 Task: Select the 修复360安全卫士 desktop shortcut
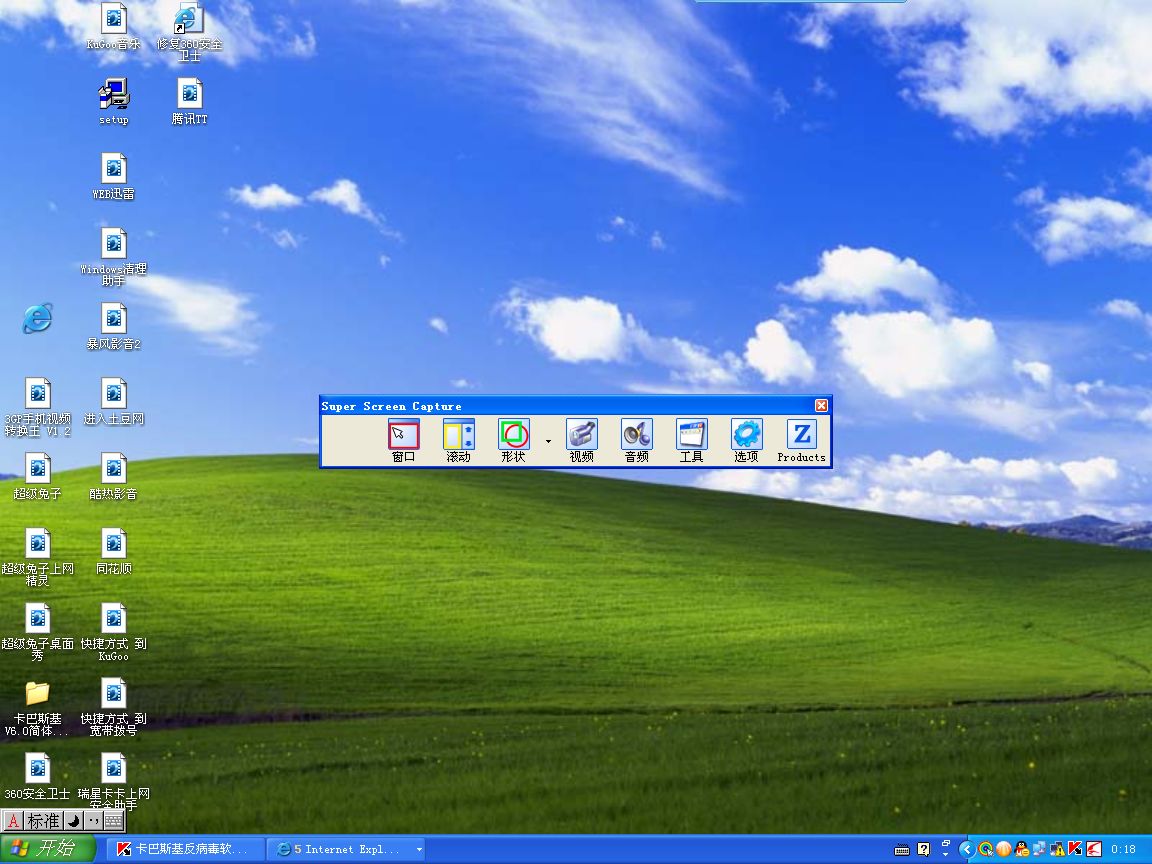click(x=189, y=32)
